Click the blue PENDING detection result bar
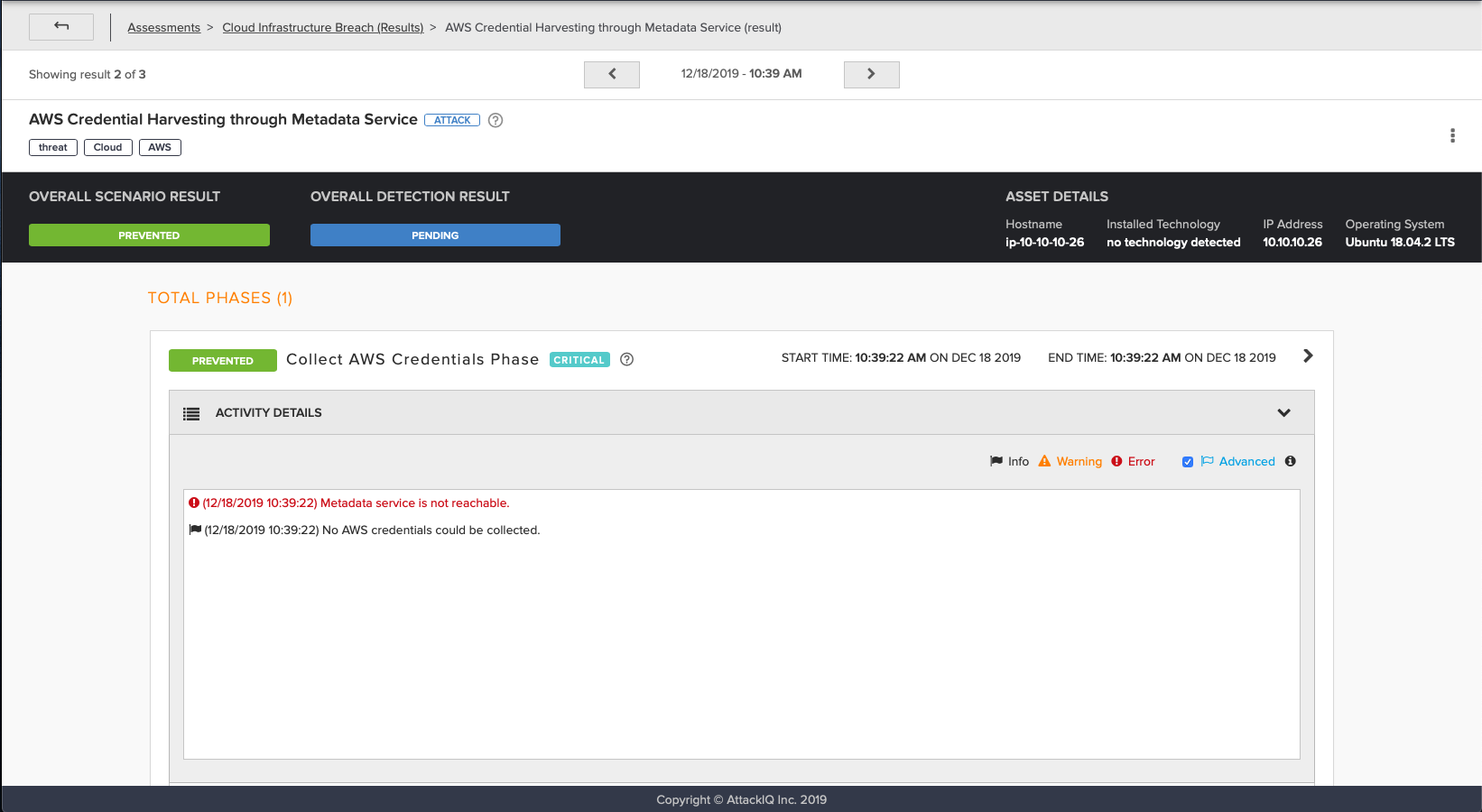Screen dimensions: 1482x812 [x=435, y=235]
